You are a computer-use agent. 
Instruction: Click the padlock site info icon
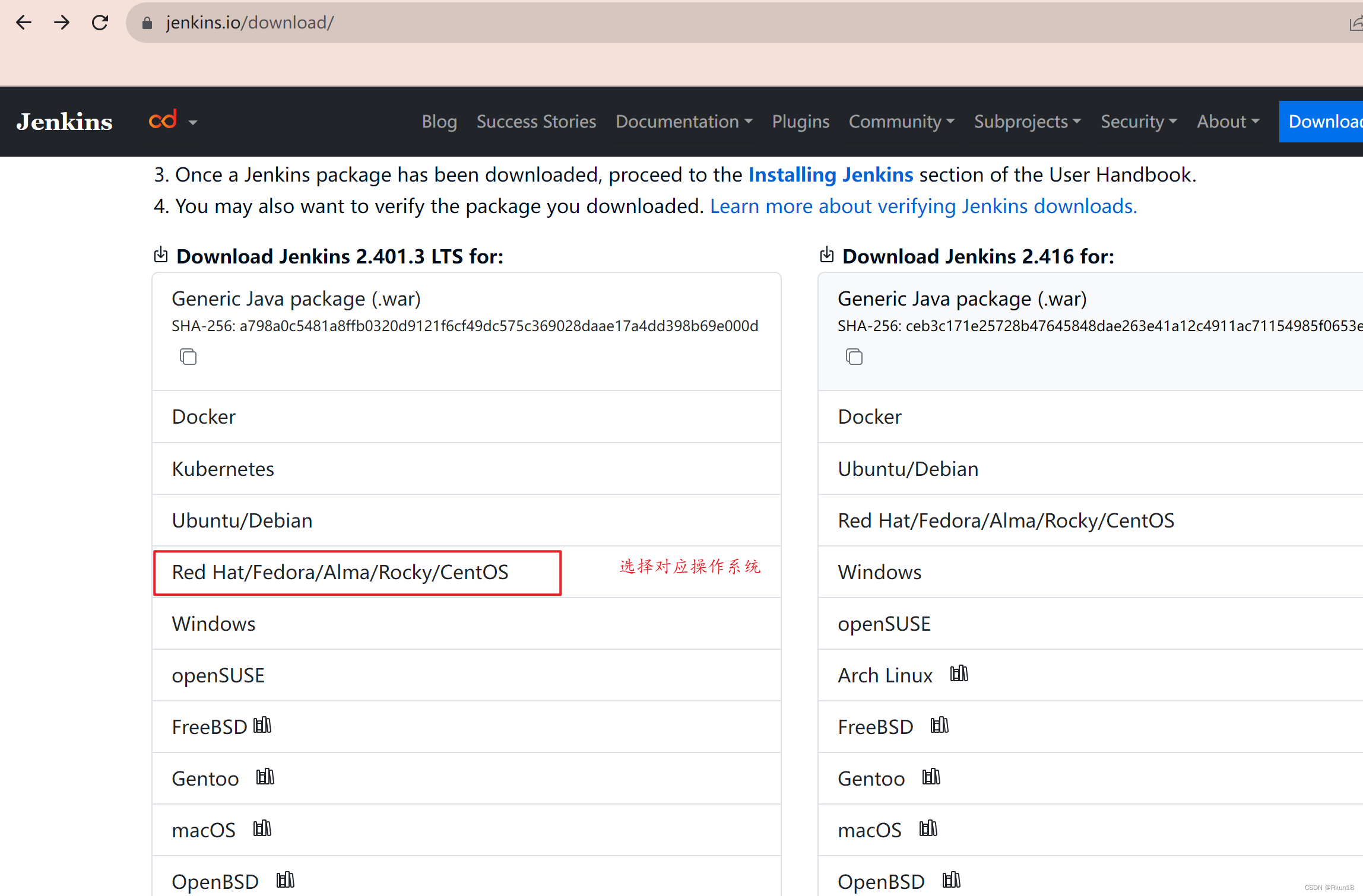tap(147, 23)
